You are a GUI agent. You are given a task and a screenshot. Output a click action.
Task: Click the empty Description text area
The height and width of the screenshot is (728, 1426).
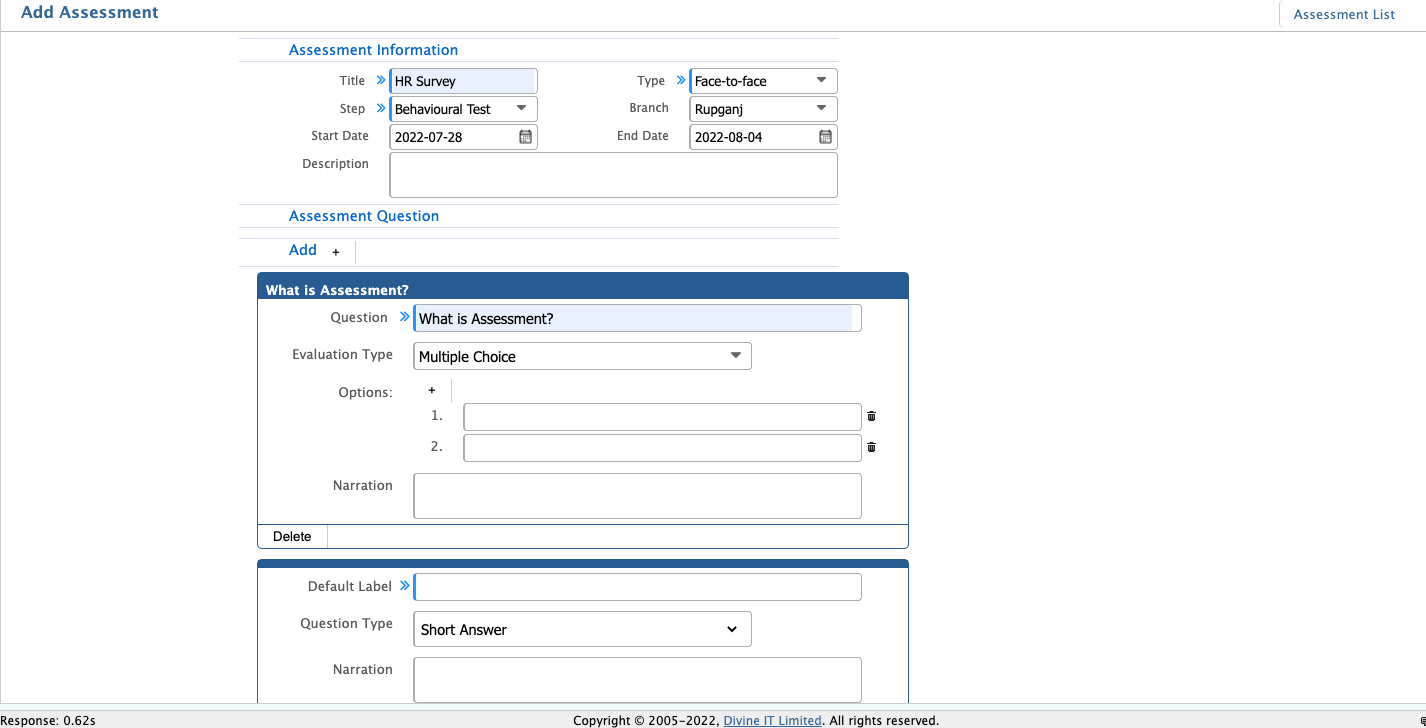[613, 174]
